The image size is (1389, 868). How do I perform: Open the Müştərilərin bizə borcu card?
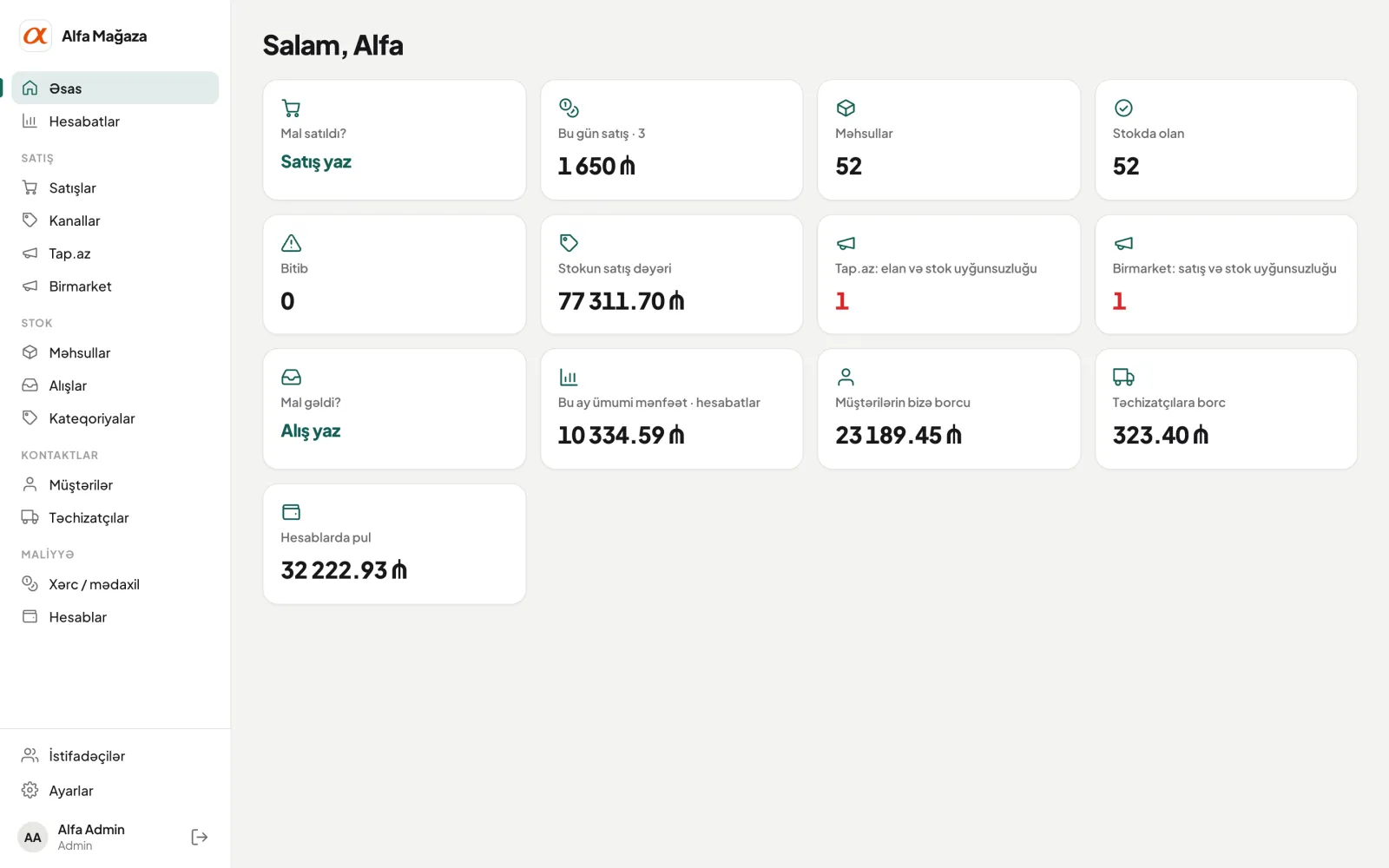[x=949, y=409]
